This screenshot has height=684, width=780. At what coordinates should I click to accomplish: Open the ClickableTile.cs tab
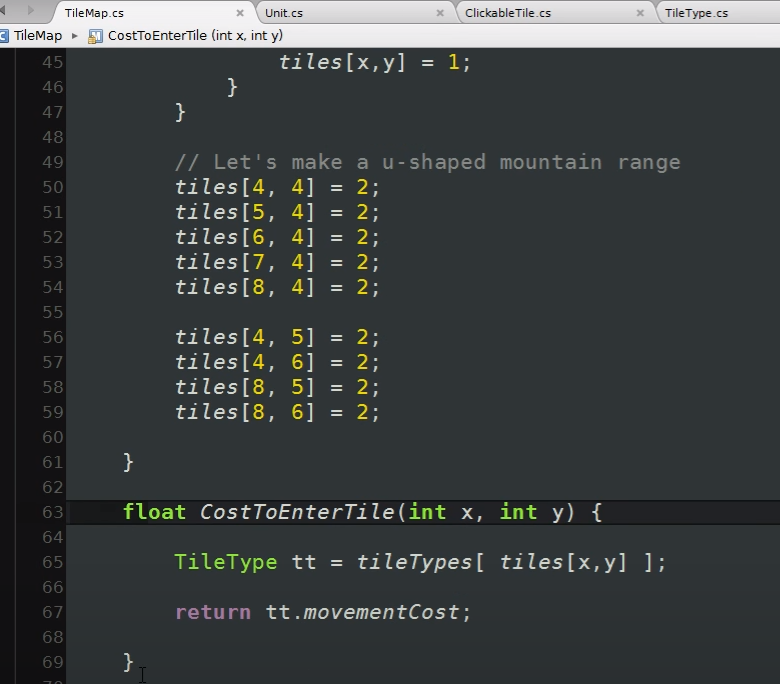pos(508,13)
